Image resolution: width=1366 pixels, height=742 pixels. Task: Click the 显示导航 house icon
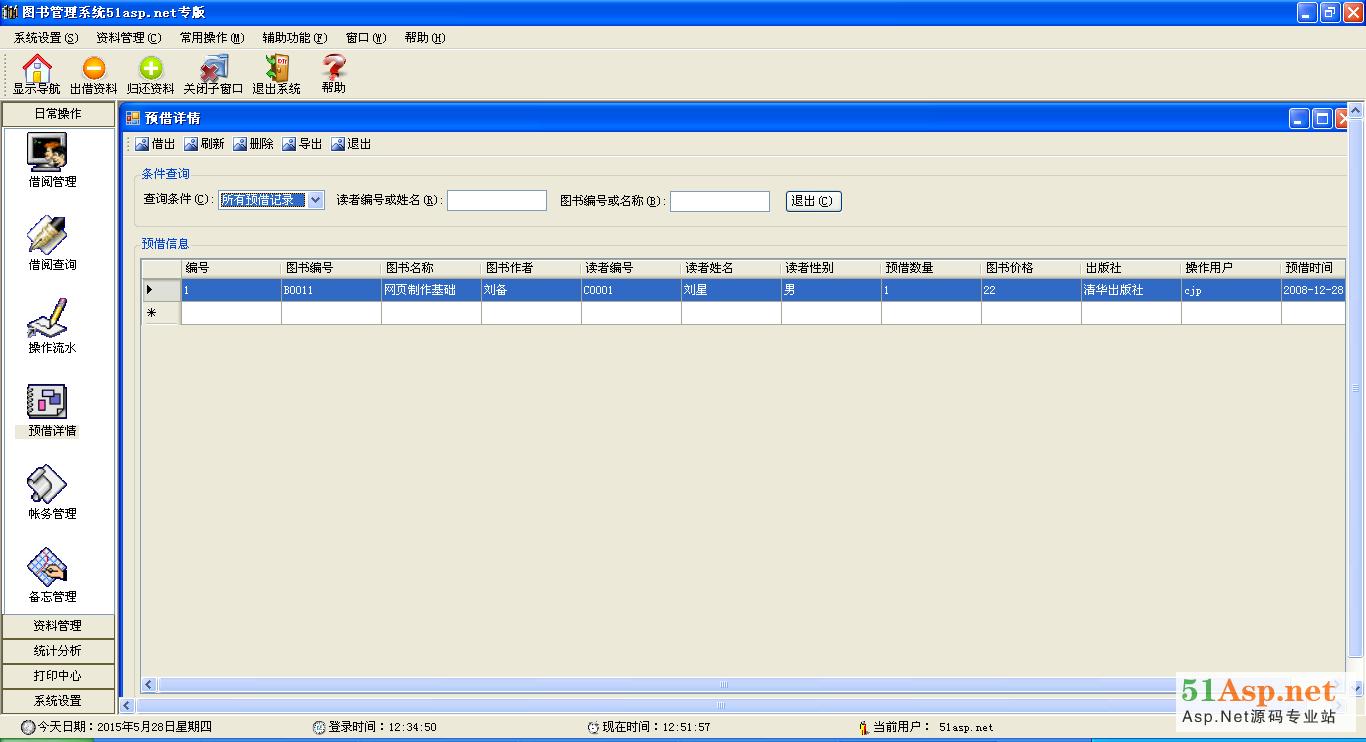(37, 69)
